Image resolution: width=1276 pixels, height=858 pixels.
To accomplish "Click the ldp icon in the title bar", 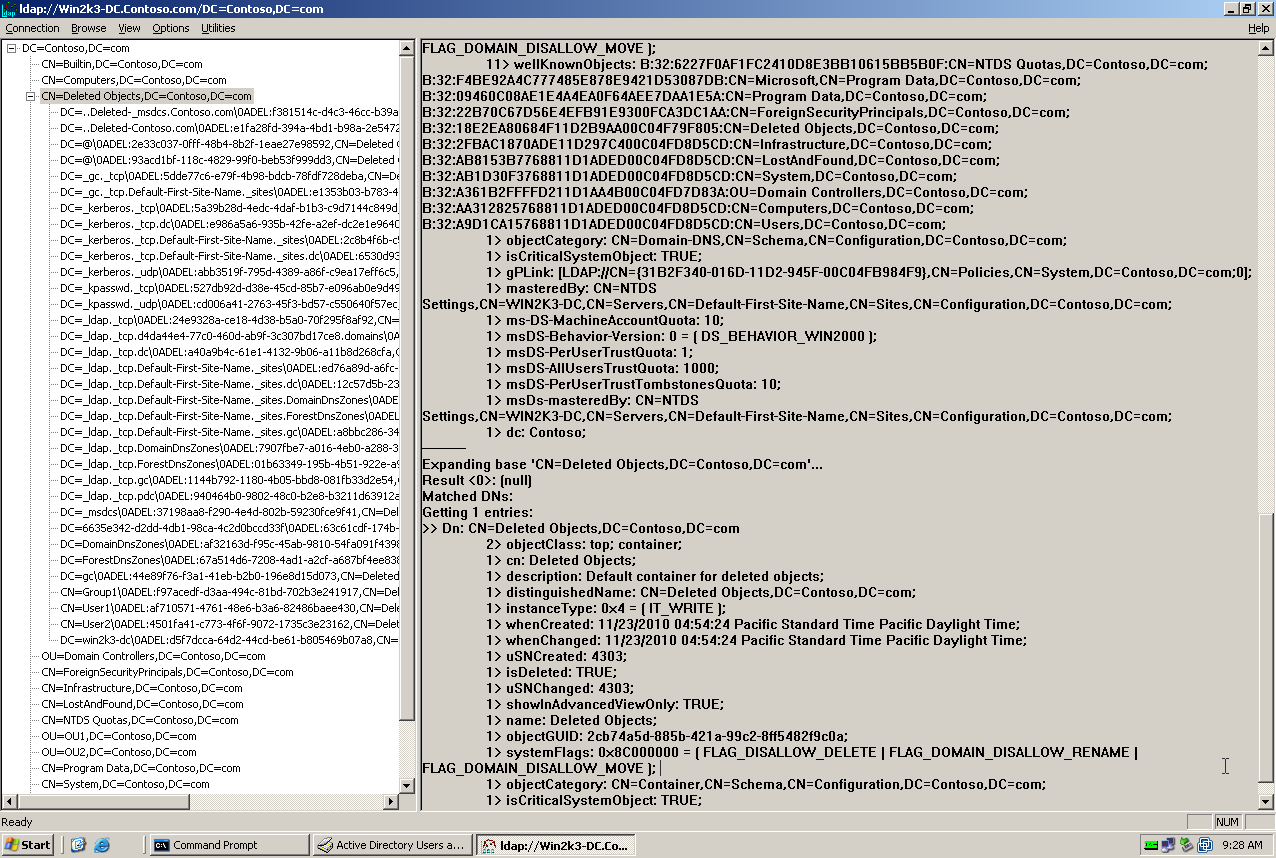I will [9, 9].
